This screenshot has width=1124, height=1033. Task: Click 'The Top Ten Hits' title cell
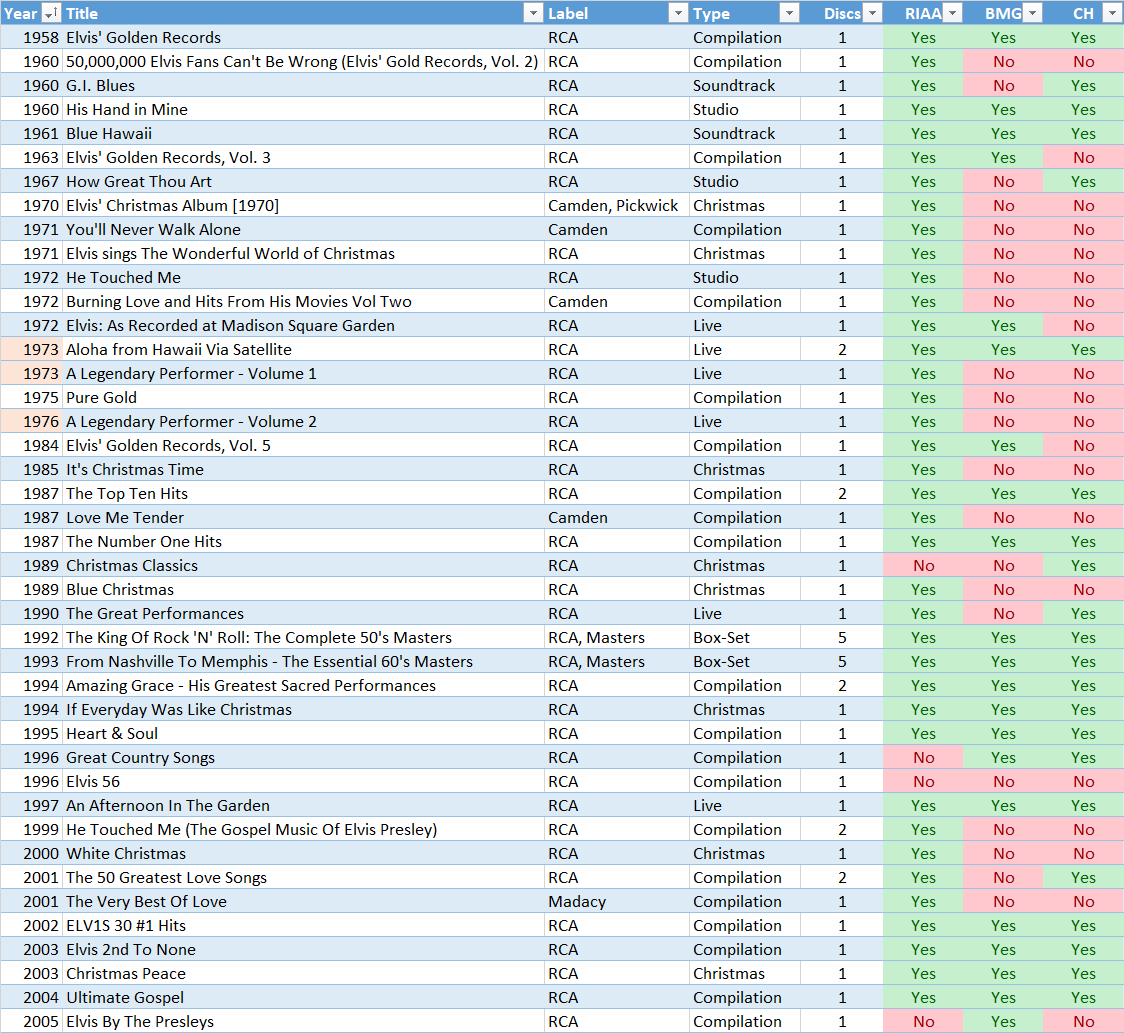pos(303,494)
